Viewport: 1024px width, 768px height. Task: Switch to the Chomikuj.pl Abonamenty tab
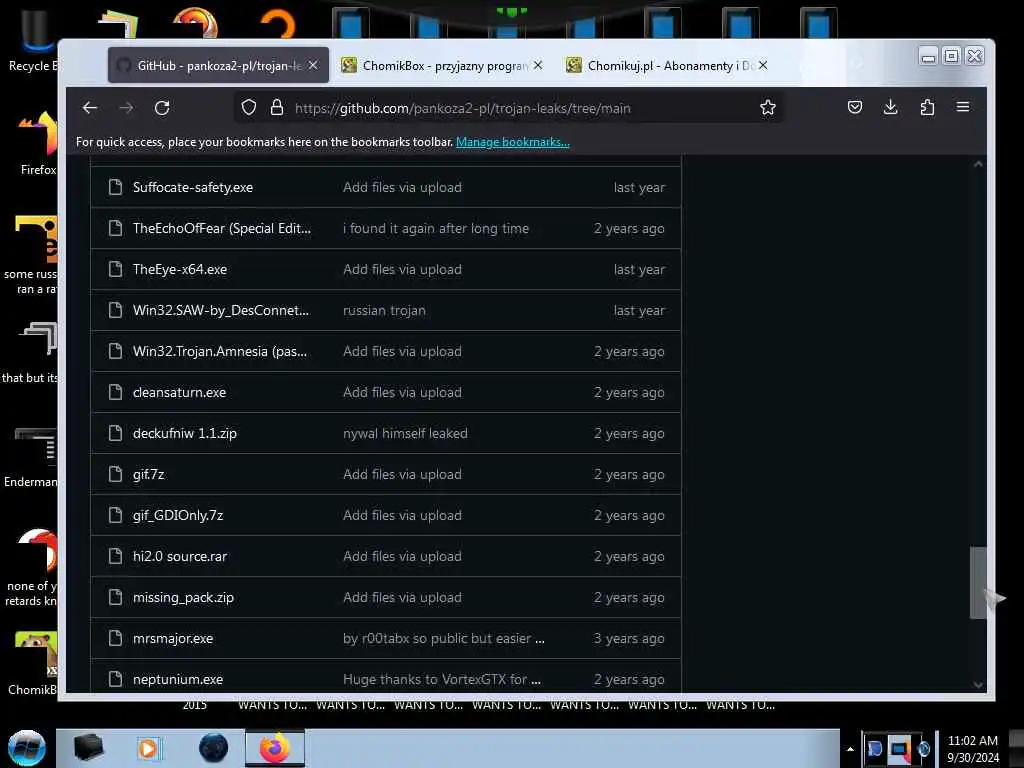[x=667, y=65]
